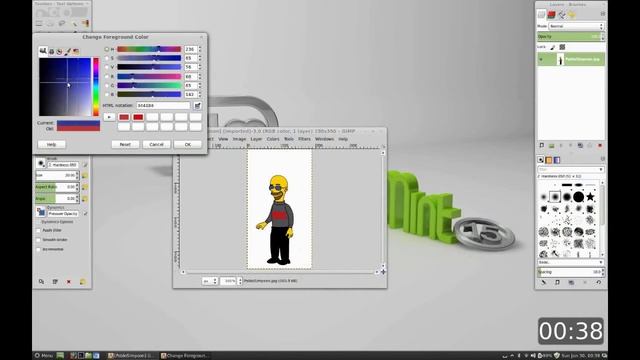Switch to the watercolor brush selector tab

67,51
